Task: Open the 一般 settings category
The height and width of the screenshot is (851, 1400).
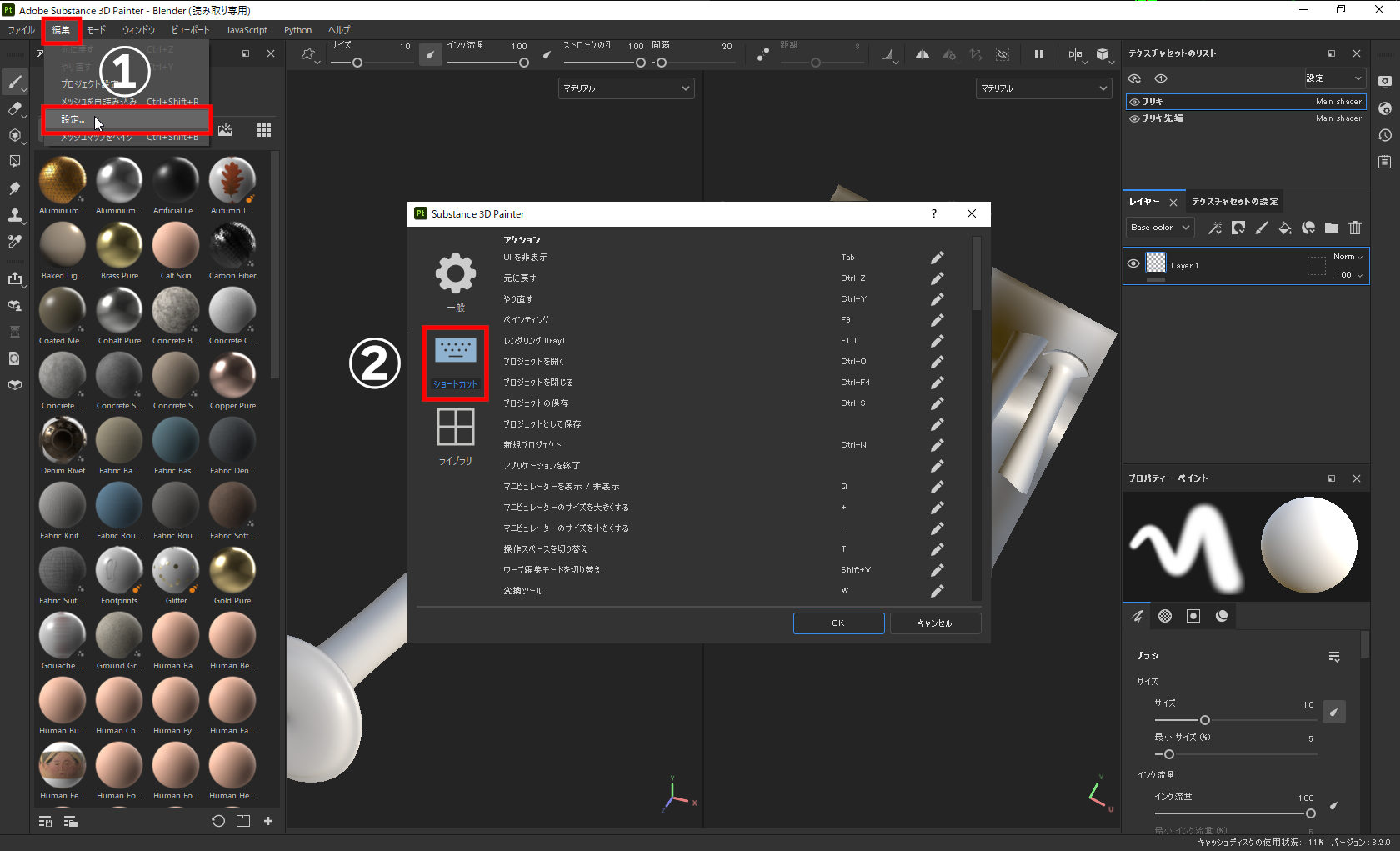Action: pyautogui.click(x=455, y=283)
